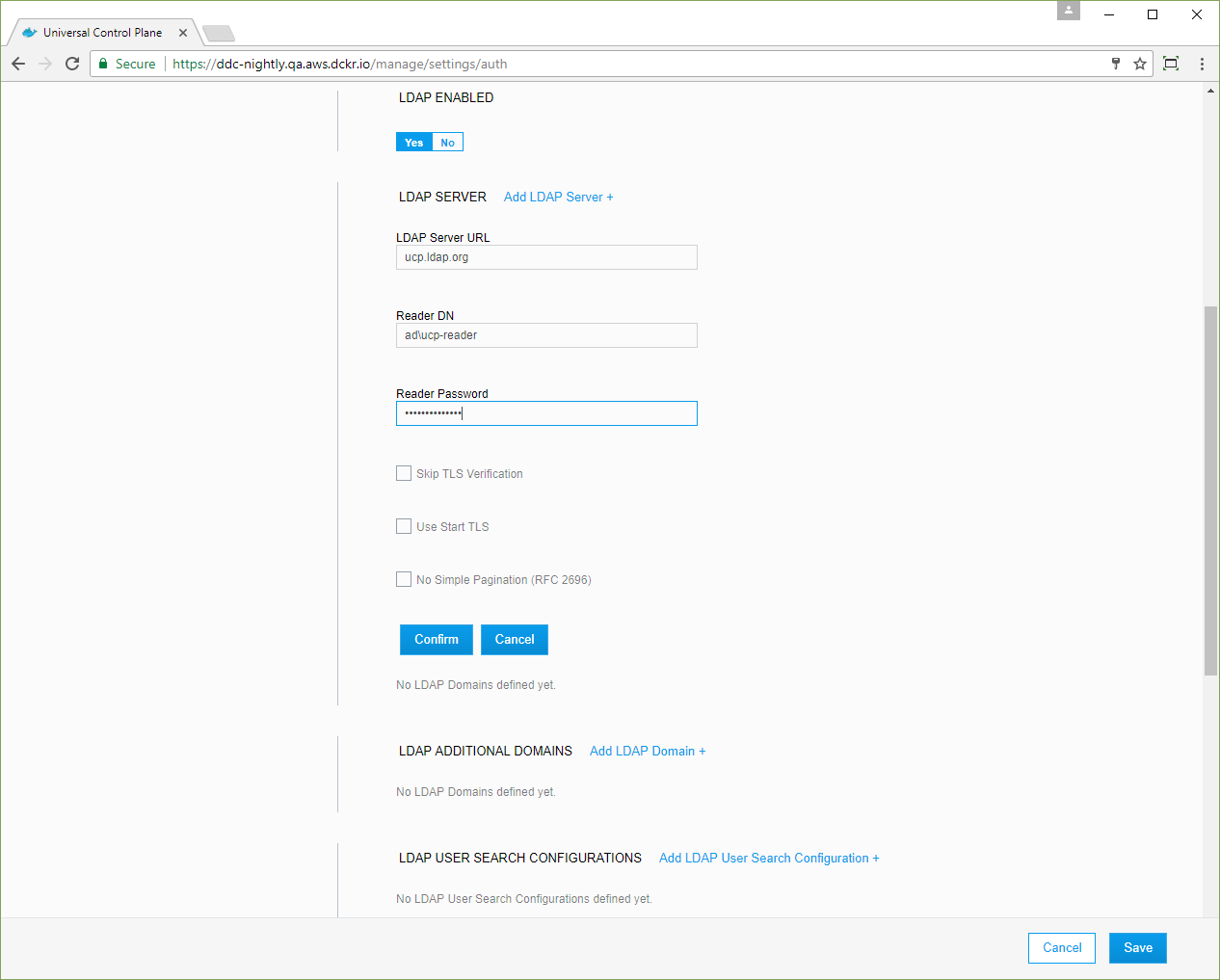The height and width of the screenshot is (980, 1220).
Task: Check the Use Start TLS box
Action: coord(404,526)
